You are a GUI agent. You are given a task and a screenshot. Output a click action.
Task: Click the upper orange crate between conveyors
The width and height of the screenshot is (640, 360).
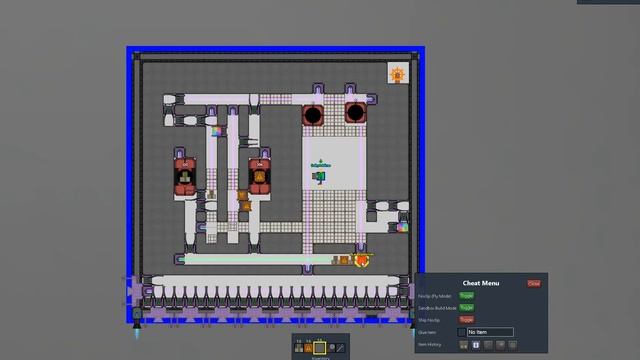[x=242, y=196]
